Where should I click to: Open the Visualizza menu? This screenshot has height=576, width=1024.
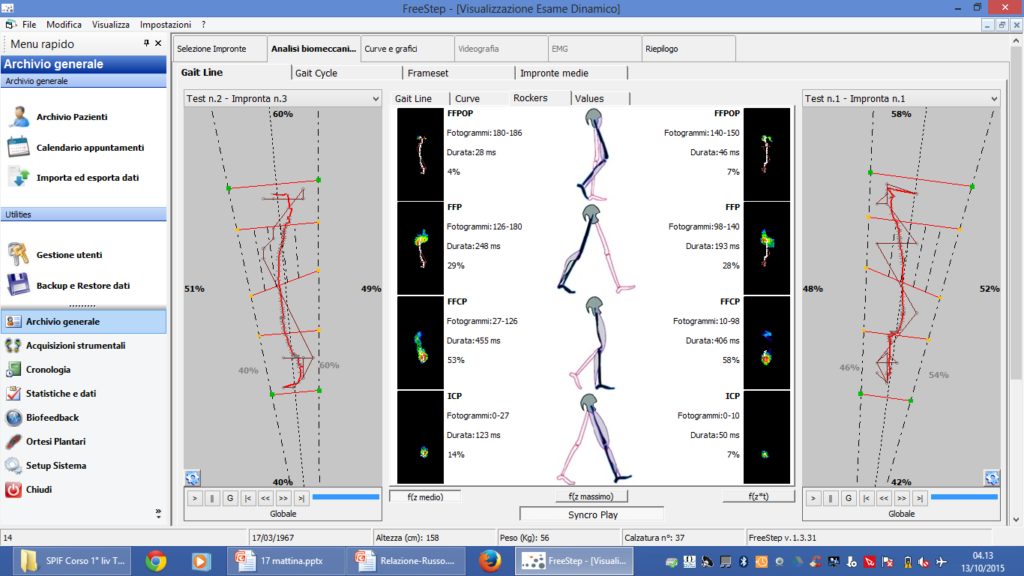click(110, 25)
